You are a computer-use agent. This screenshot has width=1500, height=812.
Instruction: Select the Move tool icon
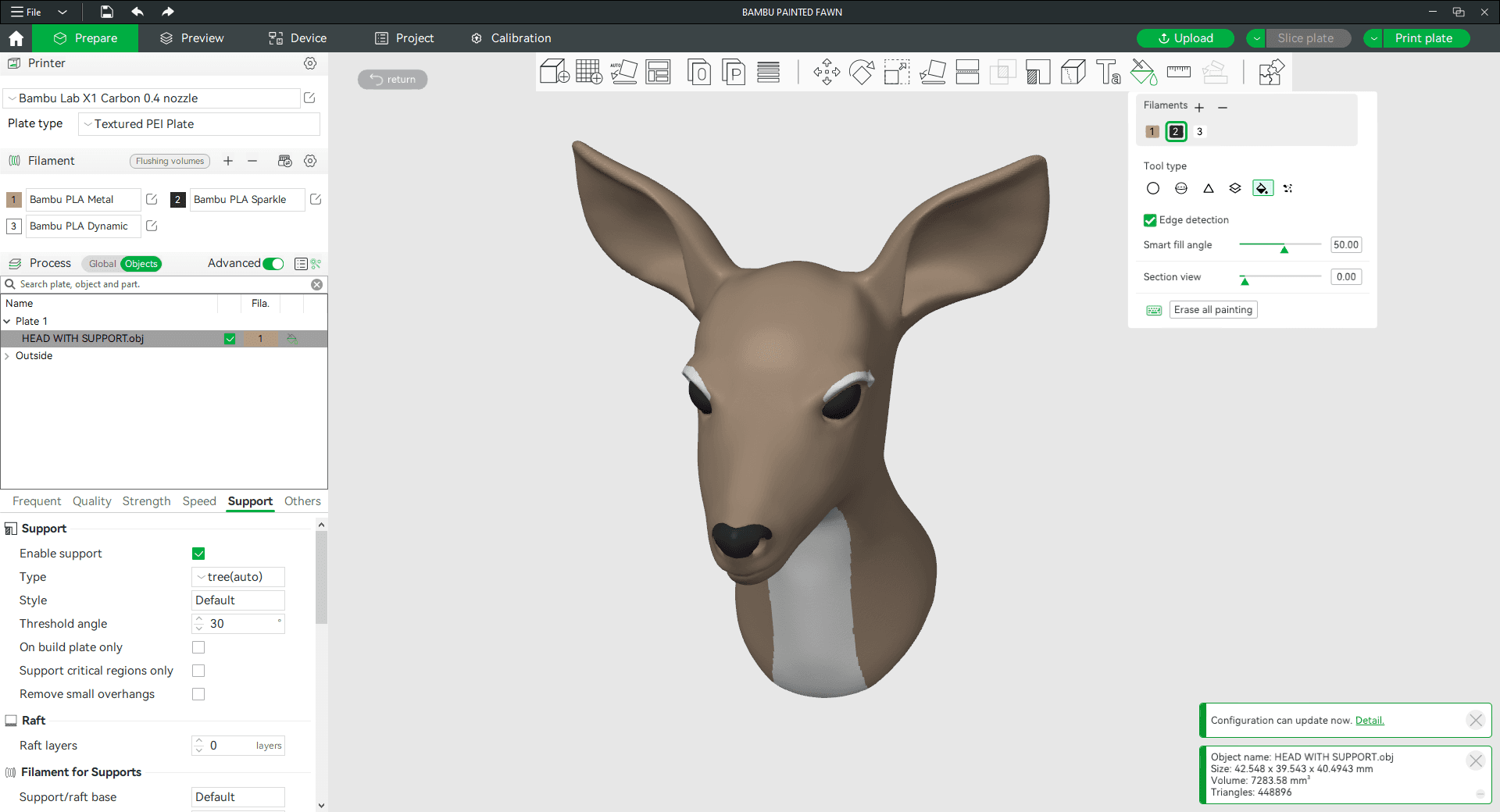click(x=827, y=72)
